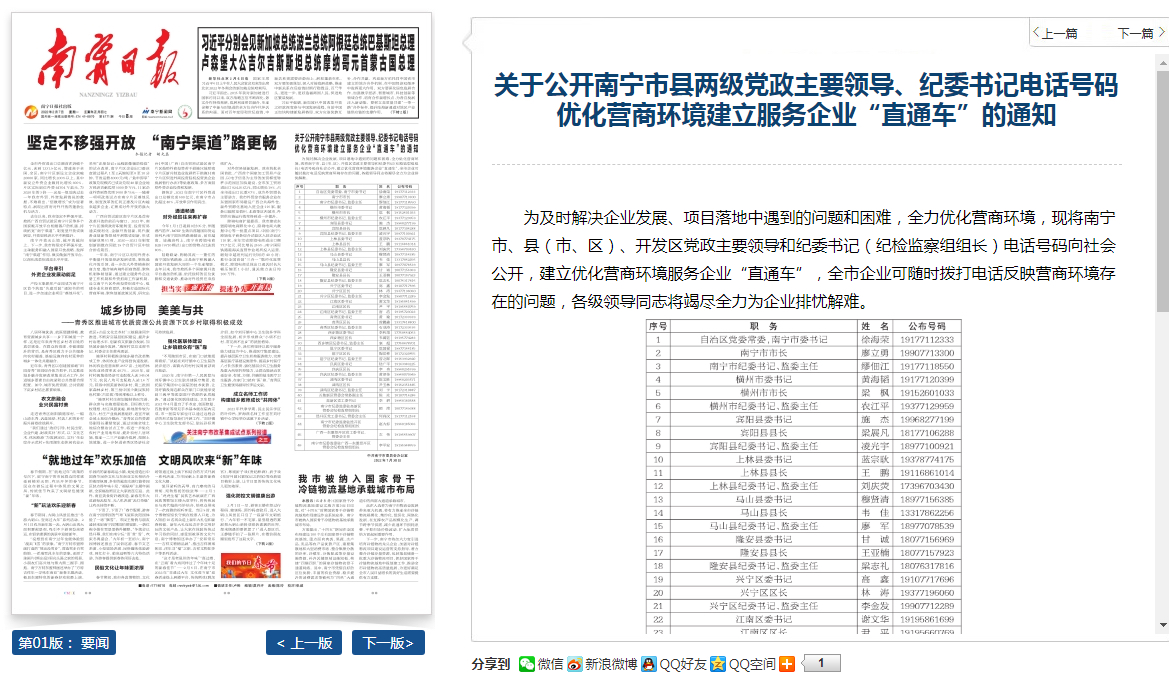
Task: Click the table cell 兴宁区区长
Action: (763, 593)
